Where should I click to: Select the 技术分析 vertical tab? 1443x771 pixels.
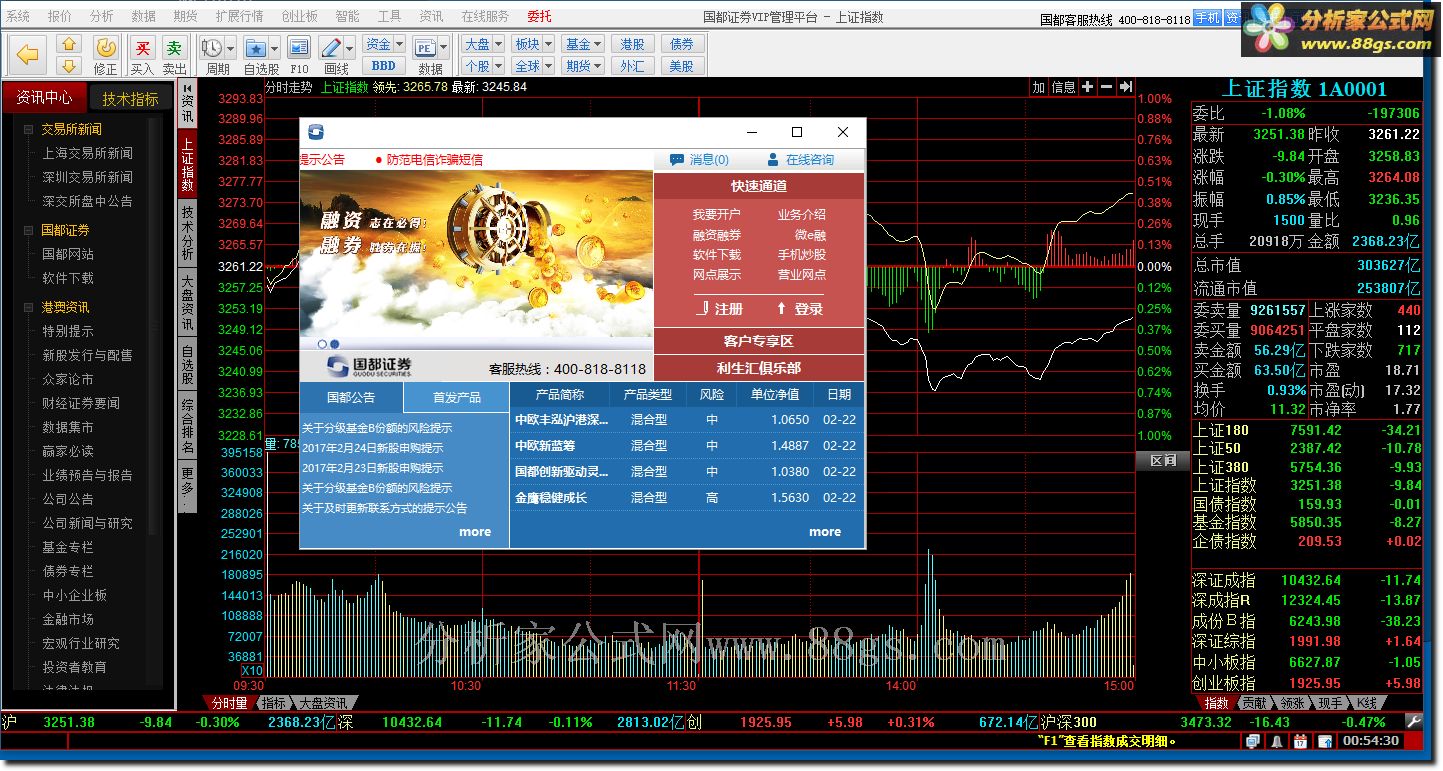point(187,232)
